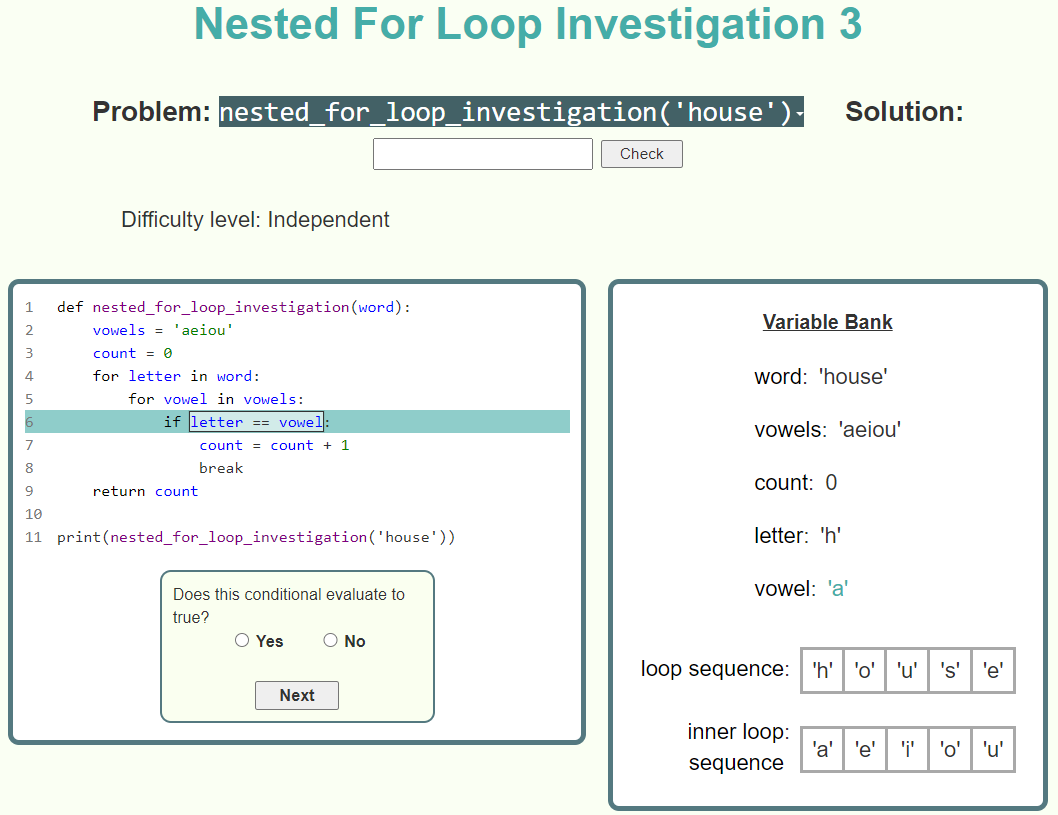
Task: Click the print statement on line 11
Action: (x=256, y=537)
